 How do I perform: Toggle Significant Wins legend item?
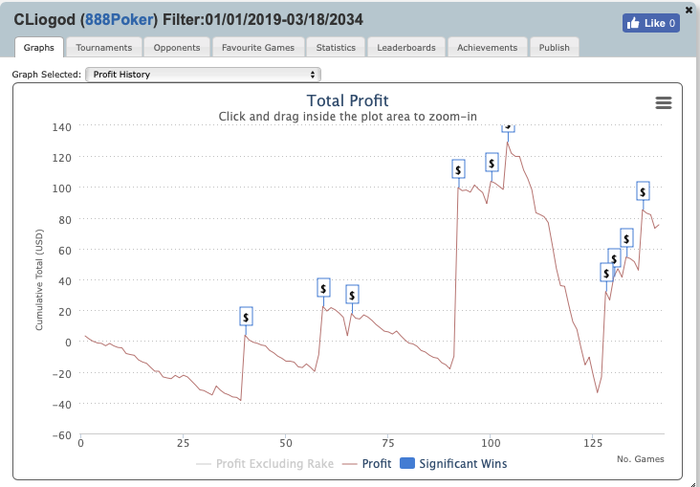click(x=454, y=464)
